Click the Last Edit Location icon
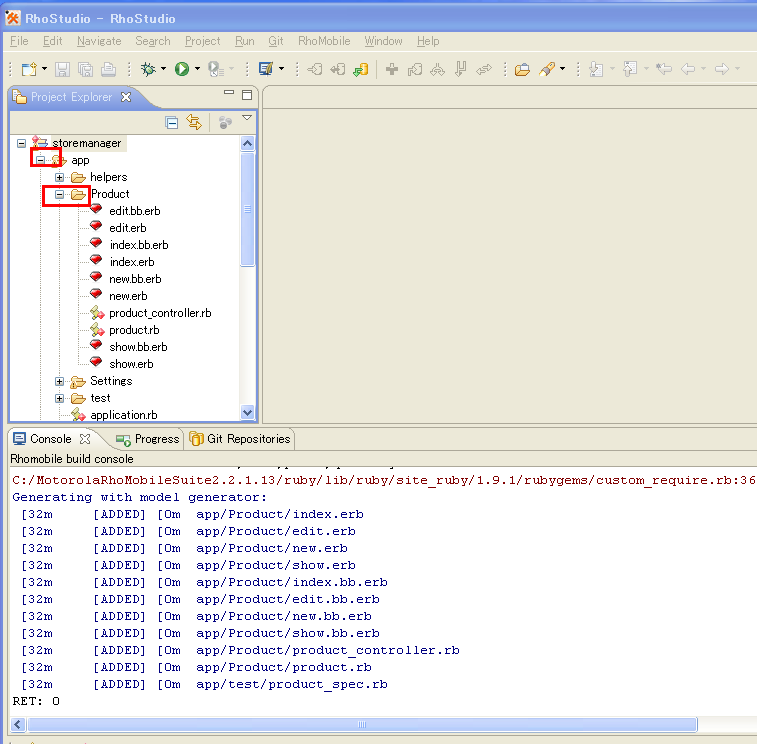757x744 pixels. [664, 69]
